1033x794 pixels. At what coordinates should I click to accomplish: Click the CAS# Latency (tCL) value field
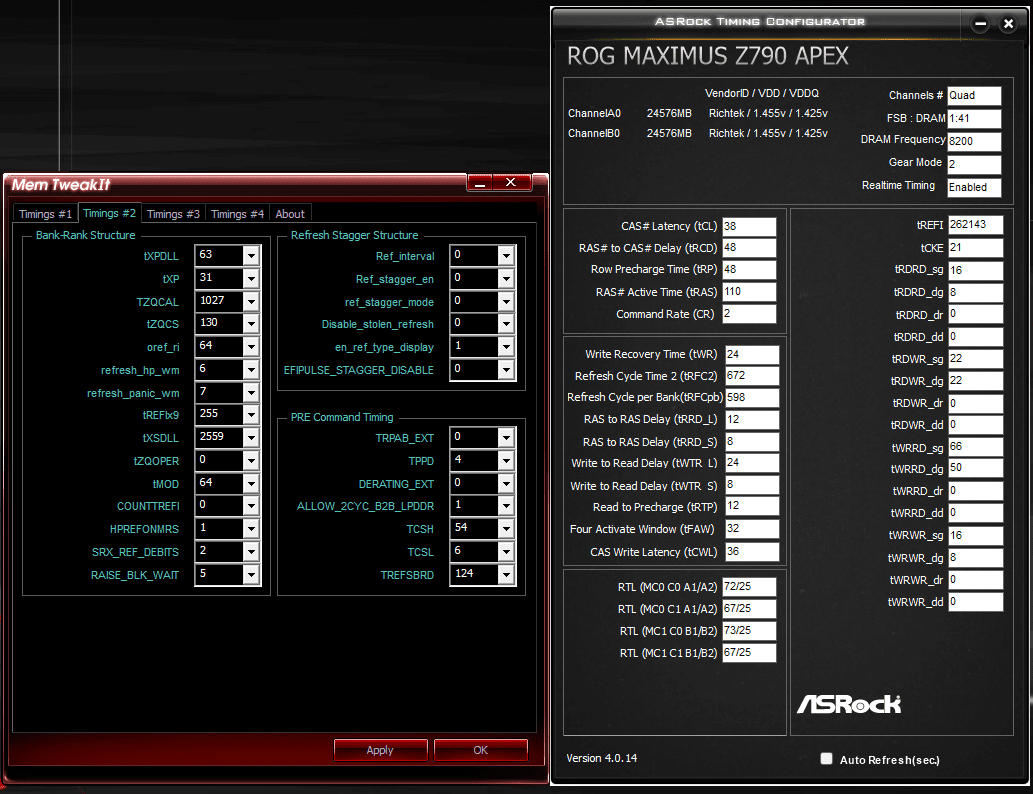click(x=749, y=227)
